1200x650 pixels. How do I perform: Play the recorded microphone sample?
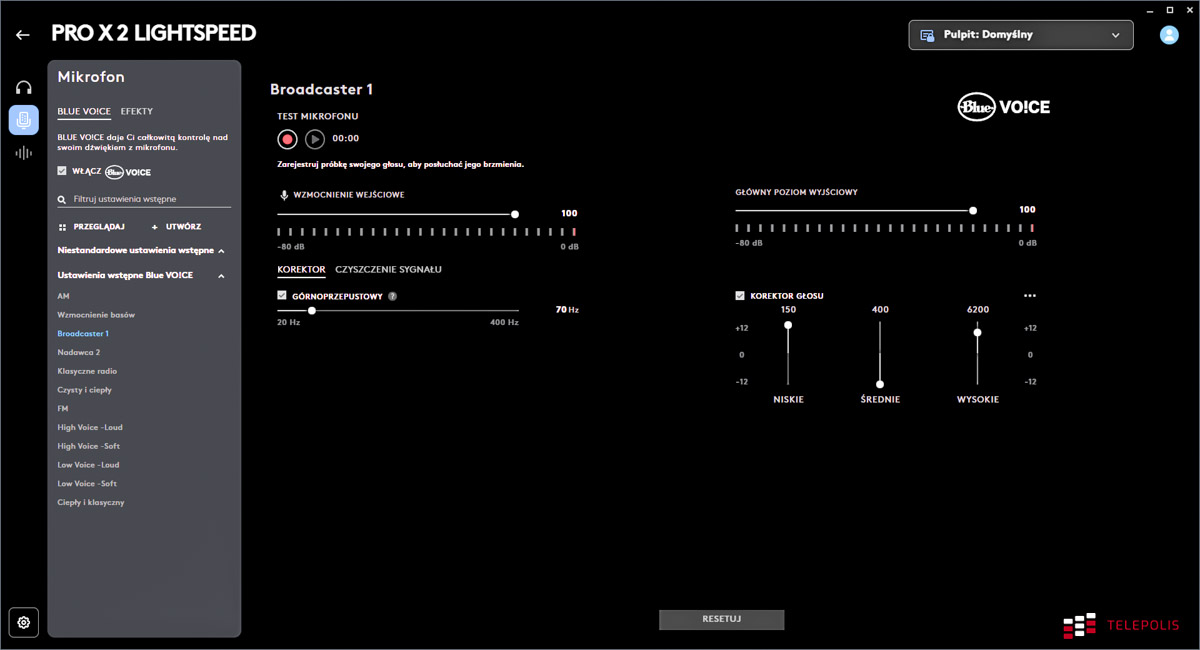pyautogui.click(x=315, y=139)
